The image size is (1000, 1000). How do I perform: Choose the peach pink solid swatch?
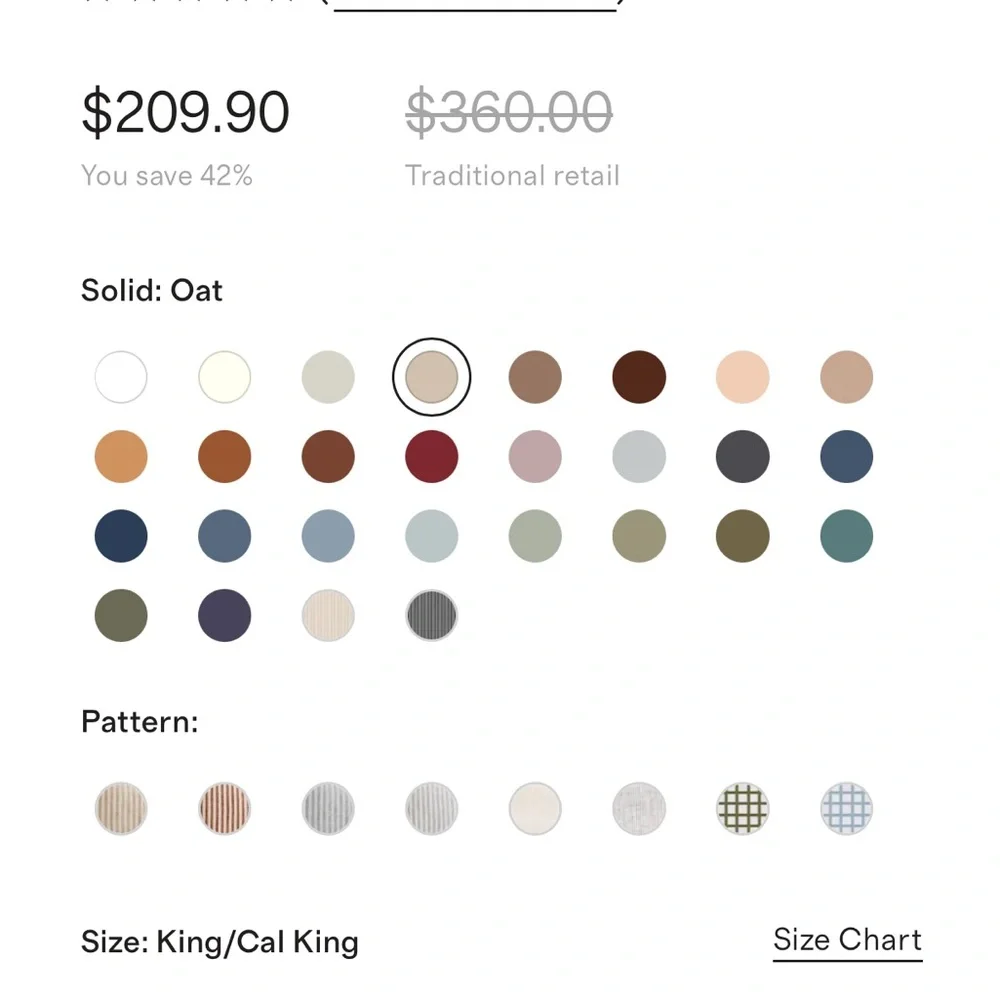pos(742,377)
